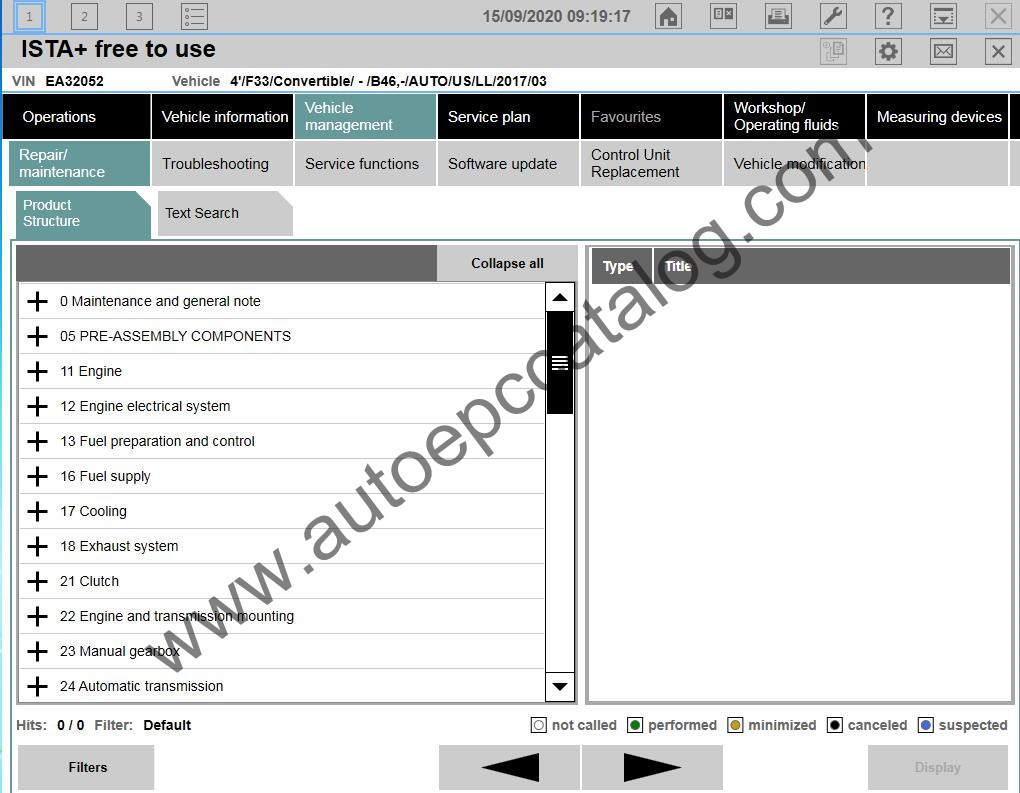Click the Title column header
This screenshot has height=793, width=1020.
(x=831, y=266)
